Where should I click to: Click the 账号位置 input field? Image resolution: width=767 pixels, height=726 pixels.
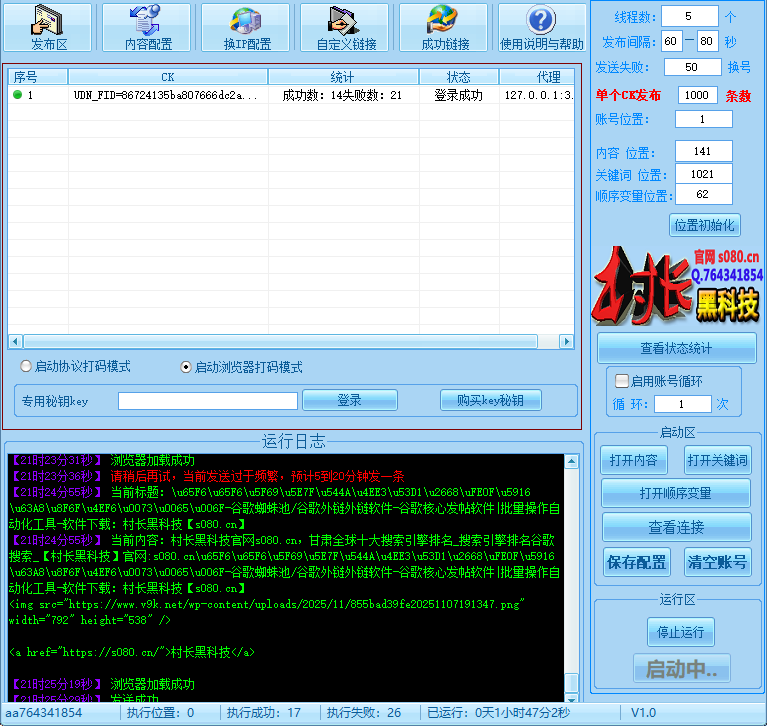(x=703, y=119)
